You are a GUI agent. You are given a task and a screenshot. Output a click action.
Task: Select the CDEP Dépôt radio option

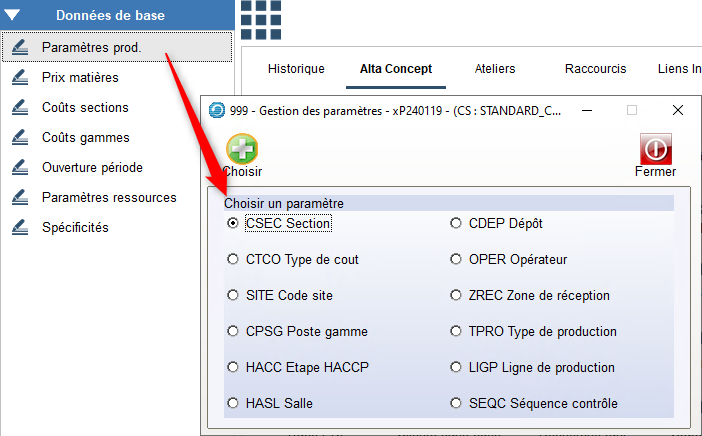click(x=456, y=224)
